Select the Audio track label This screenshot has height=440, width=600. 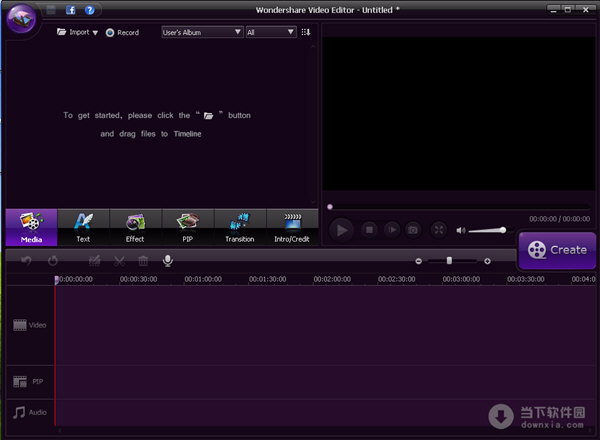tap(30, 412)
